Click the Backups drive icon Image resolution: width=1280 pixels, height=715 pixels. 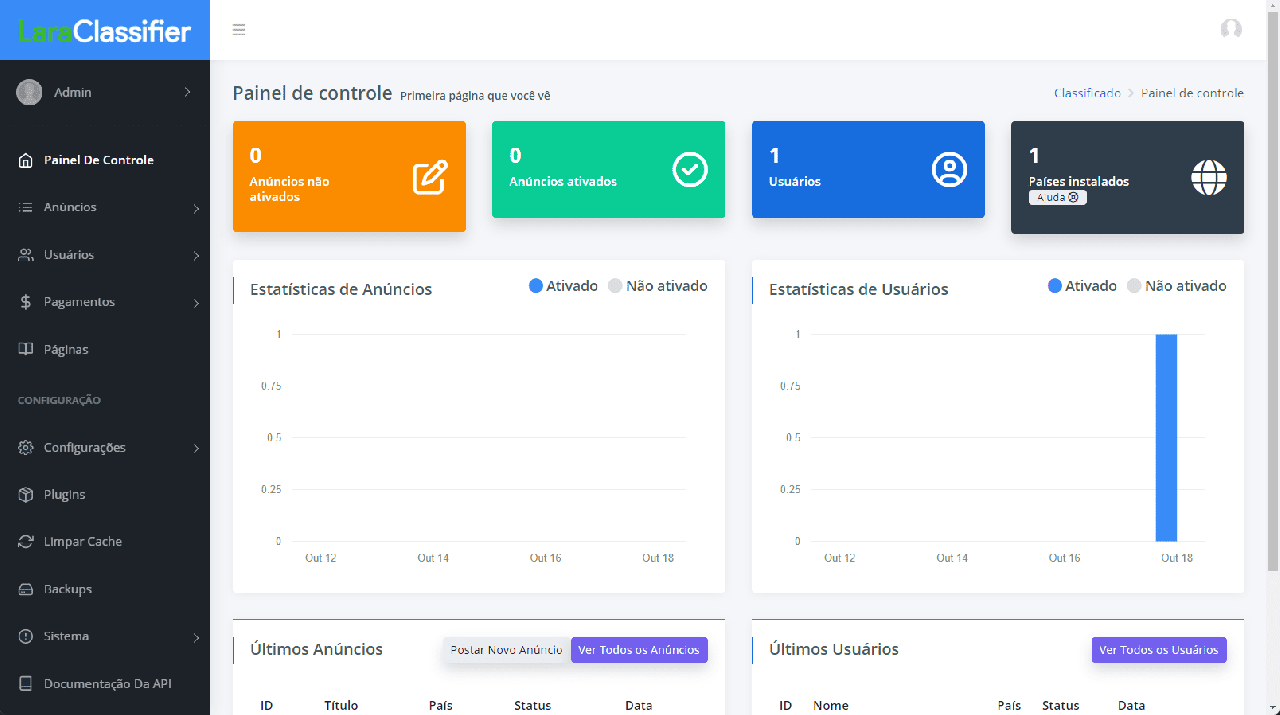[x=26, y=589]
